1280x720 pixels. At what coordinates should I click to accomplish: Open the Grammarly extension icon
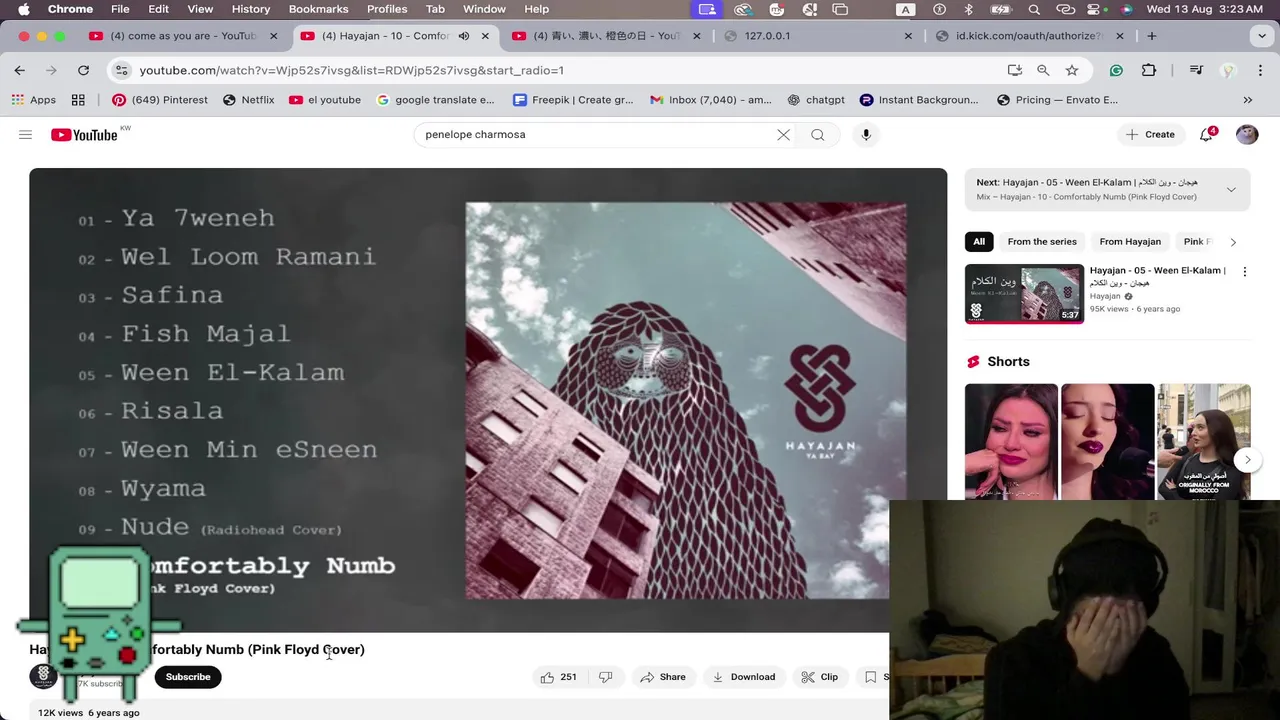tap(1116, 70)
